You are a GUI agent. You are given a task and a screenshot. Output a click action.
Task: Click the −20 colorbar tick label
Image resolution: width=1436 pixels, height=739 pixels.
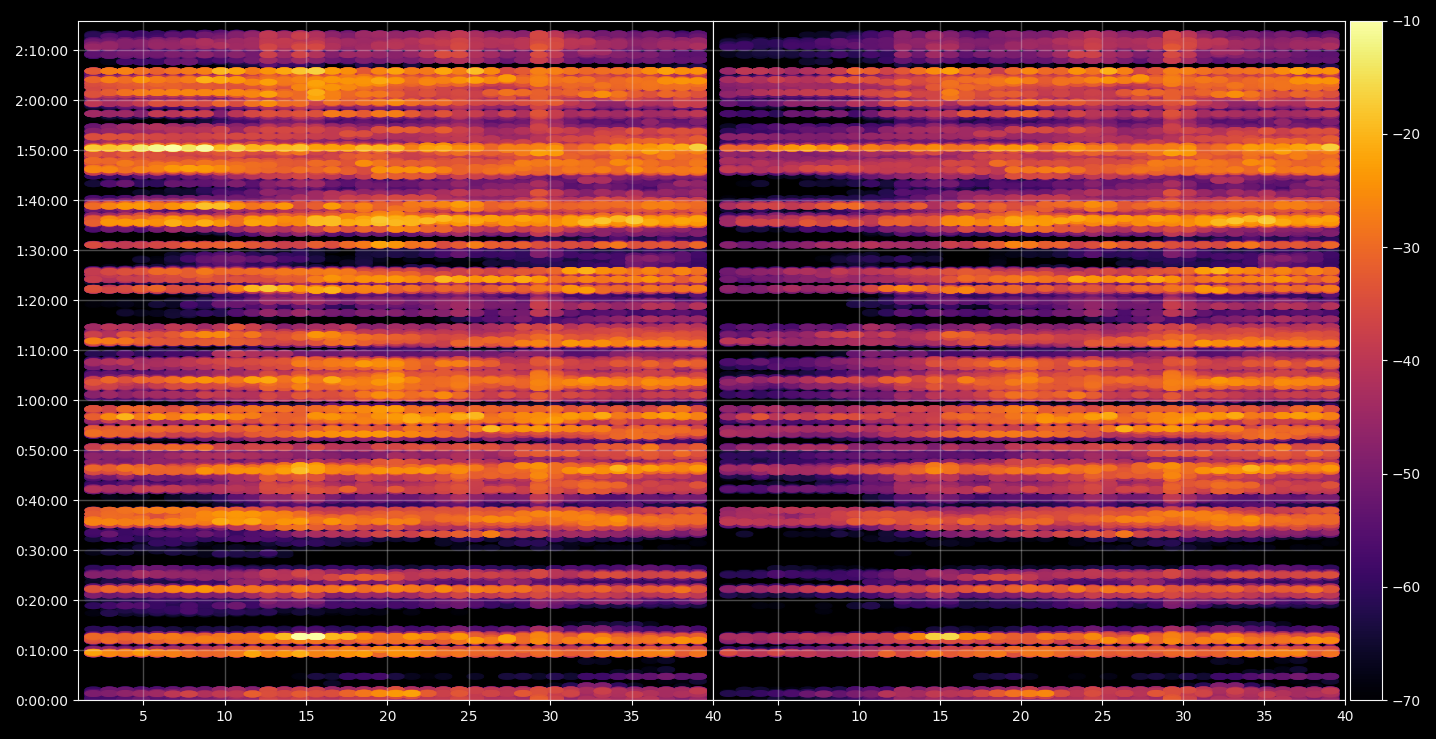pos(1405,134)
